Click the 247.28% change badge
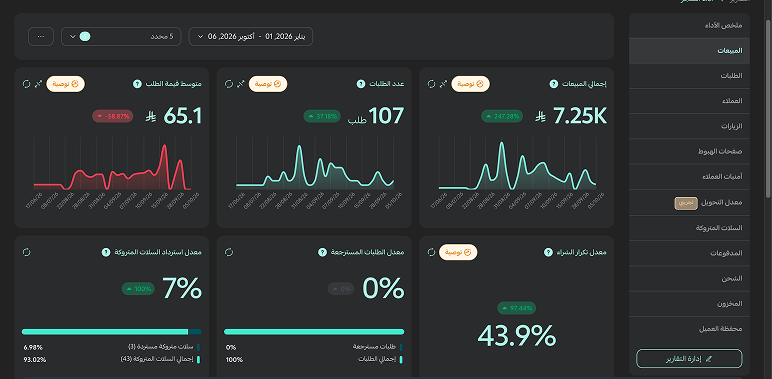This screenshot has height=379, width=772. pyautogui.click(x=502, y=117)
